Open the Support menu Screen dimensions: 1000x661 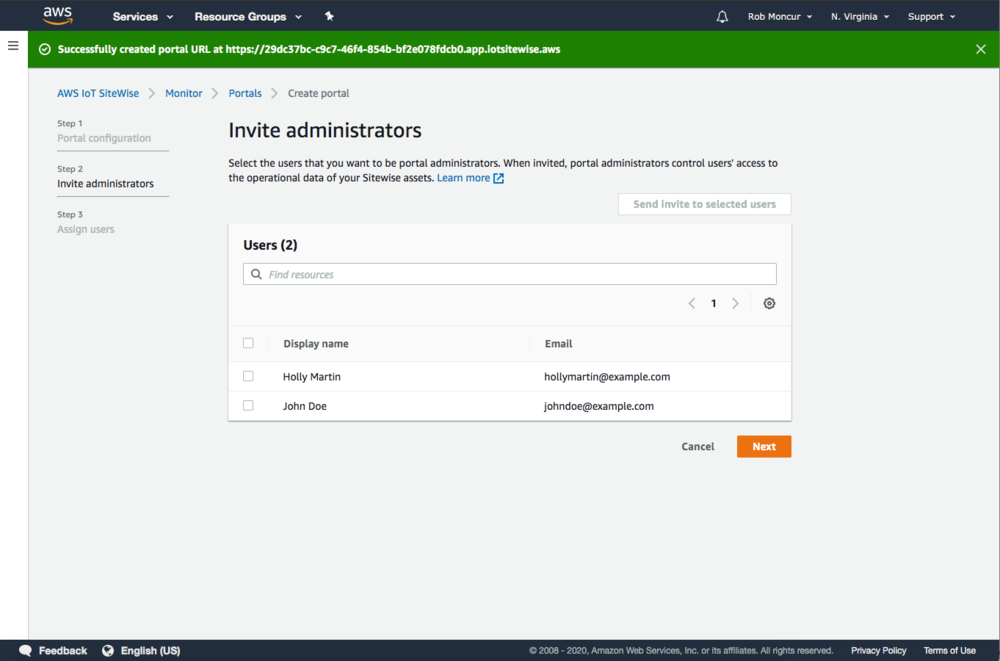coord(931,17)
